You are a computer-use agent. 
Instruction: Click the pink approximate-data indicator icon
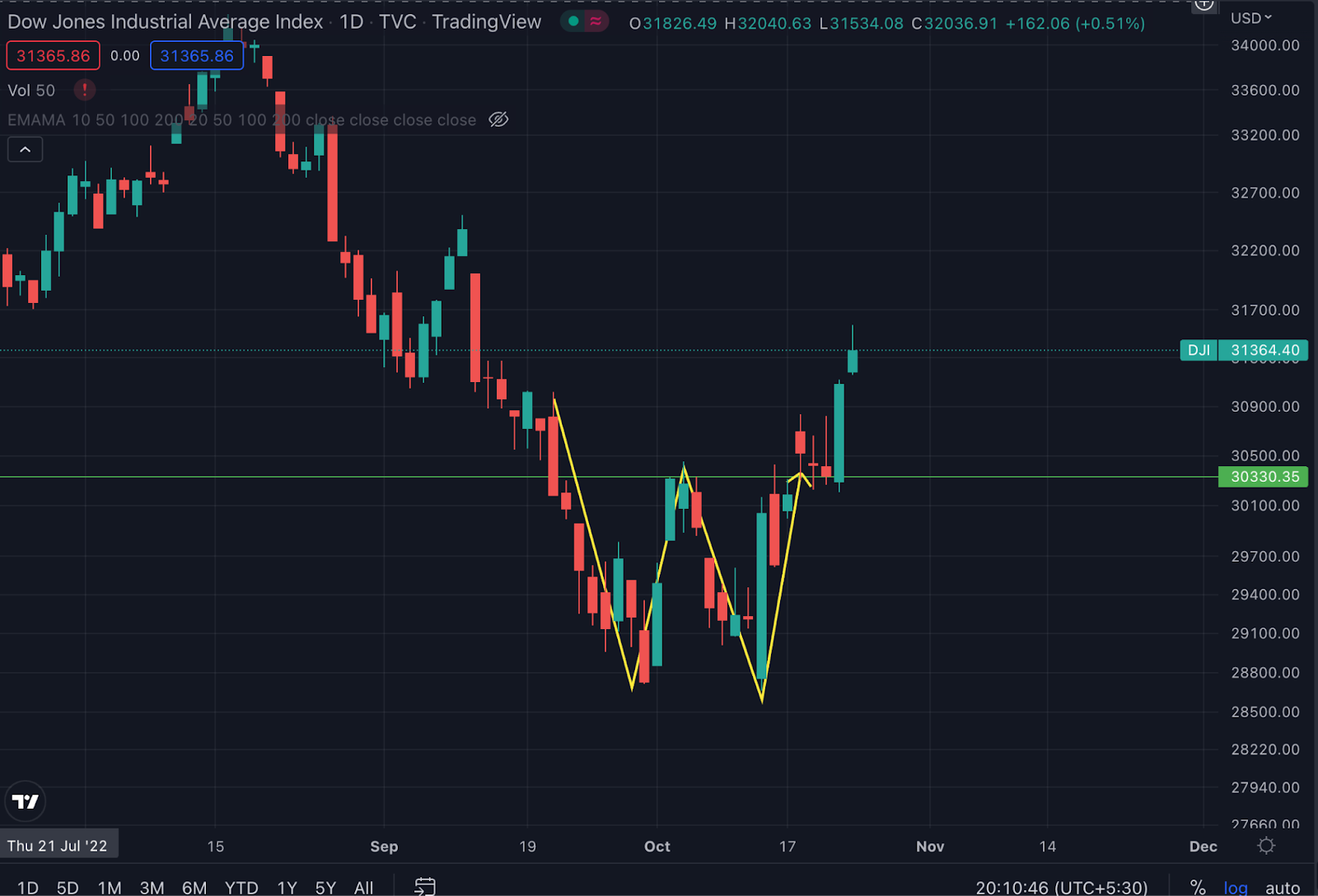tap(596, 21)
